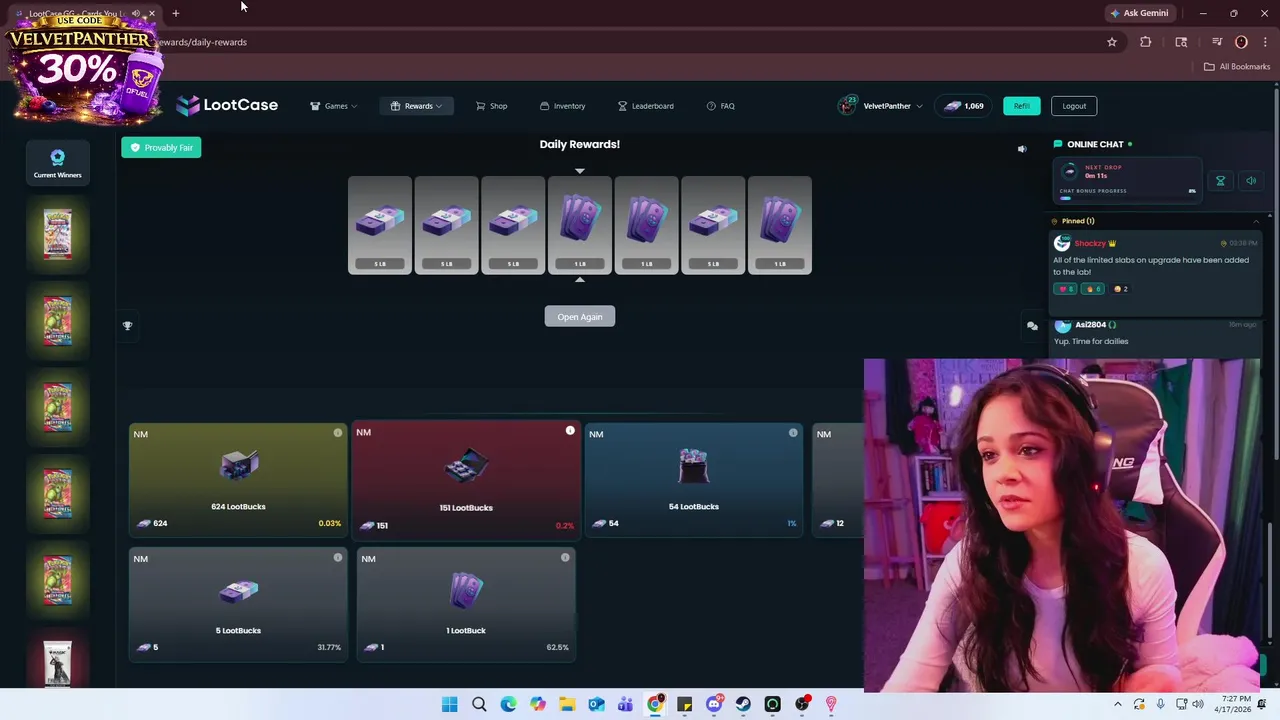
Task: Select the 5 LootBucks reward card
Action: (238, 604)
